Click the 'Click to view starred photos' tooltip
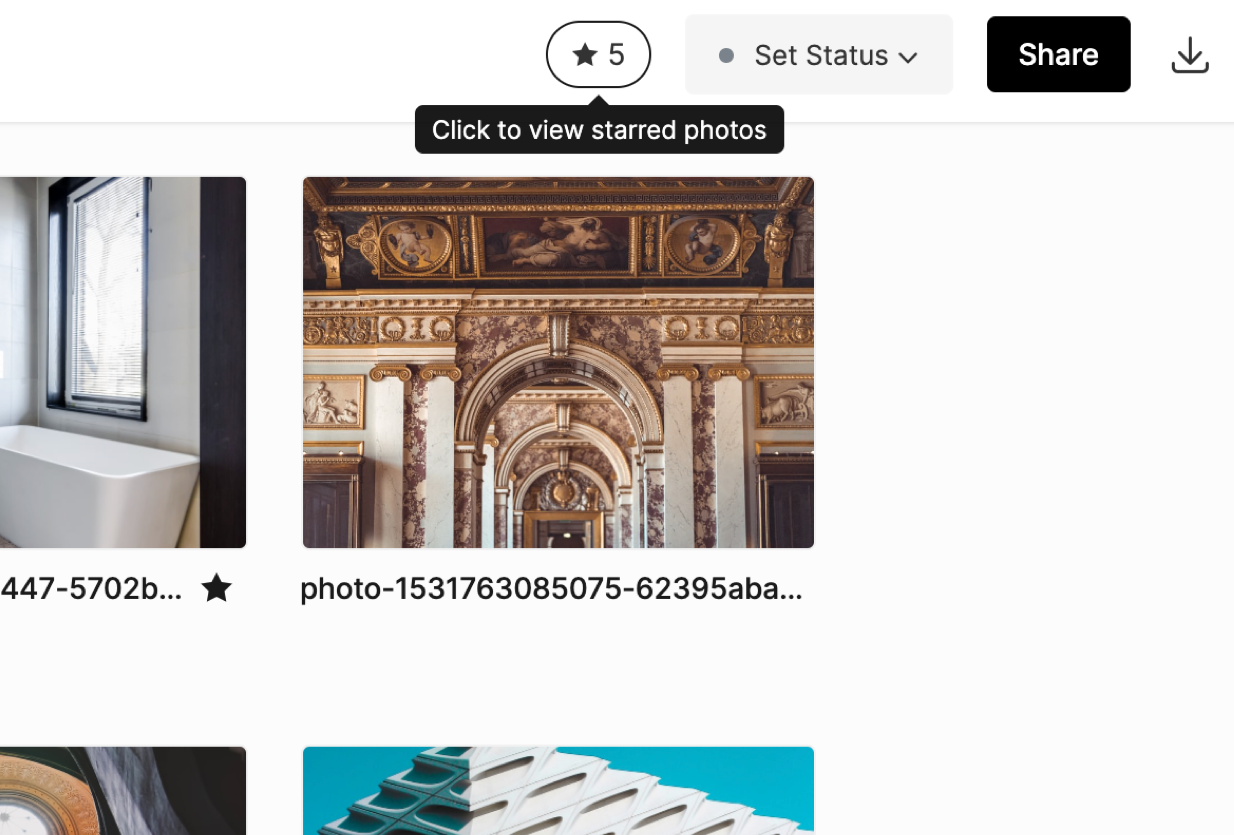This screenshot has height=835, width=1234. click(599, 130)
